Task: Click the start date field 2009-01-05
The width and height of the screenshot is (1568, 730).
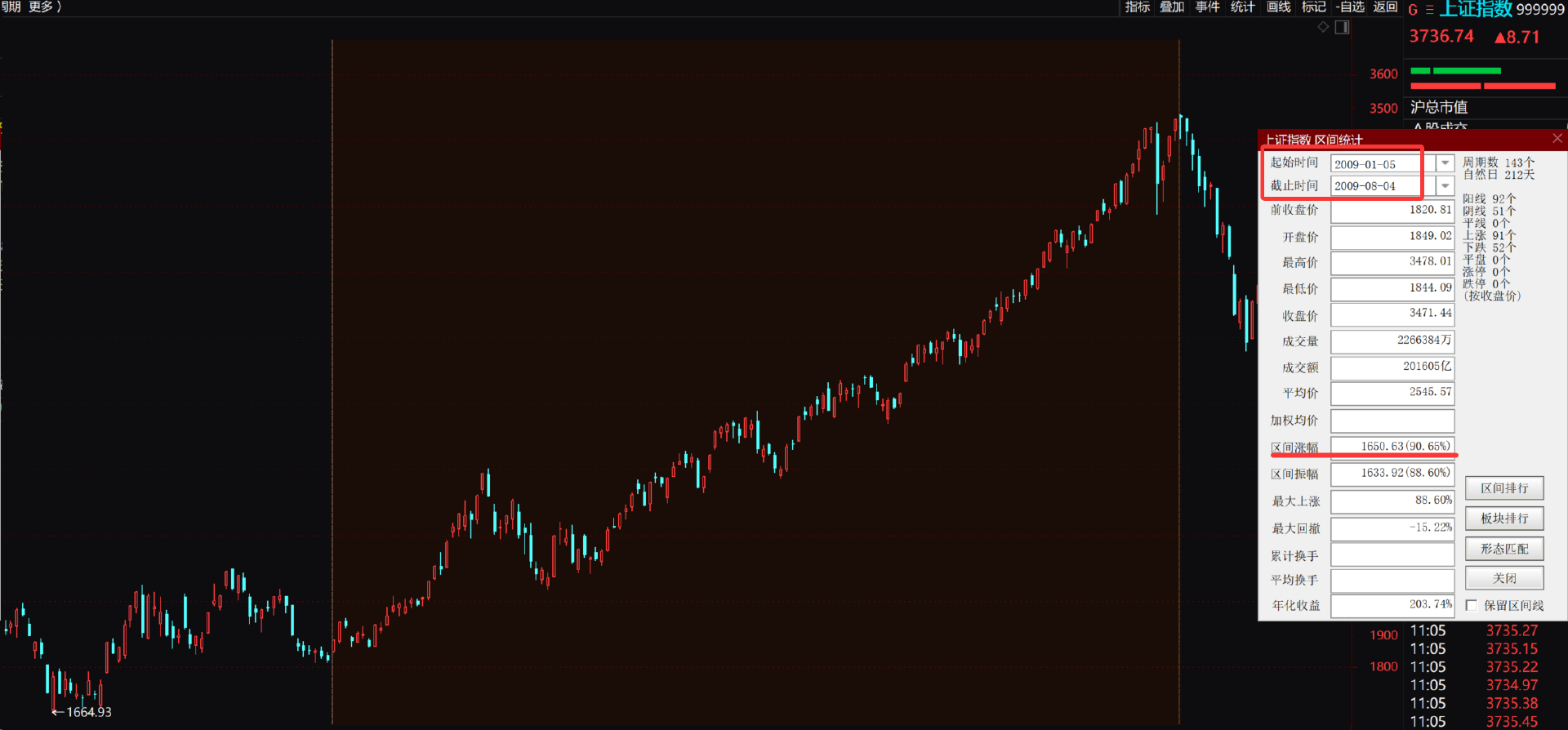Action: pos(1383,164)
